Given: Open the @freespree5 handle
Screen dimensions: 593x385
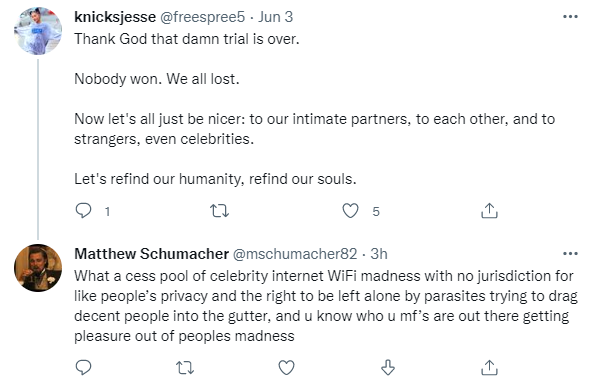Looking at the screenshot, I should tap(203, 17).
